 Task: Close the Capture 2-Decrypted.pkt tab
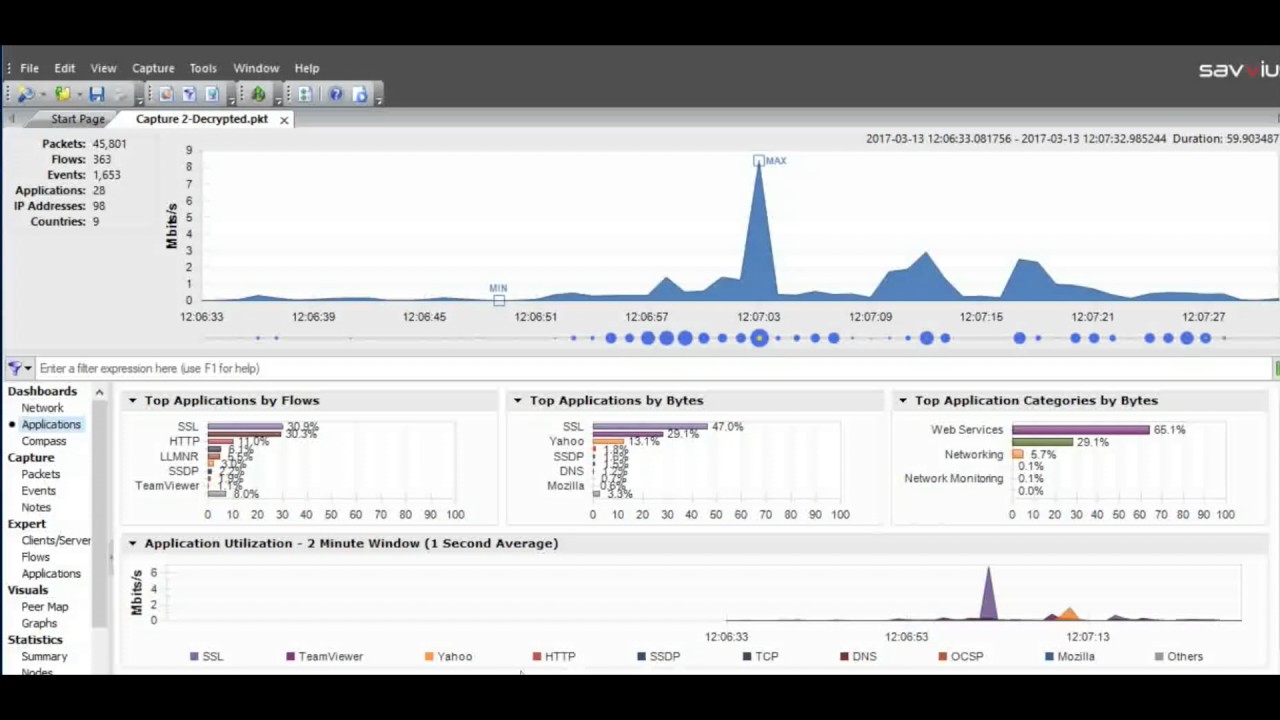point(284,119)
